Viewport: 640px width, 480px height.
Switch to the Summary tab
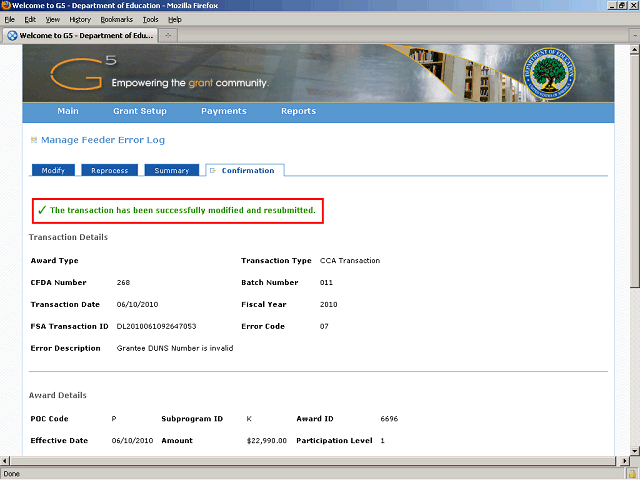tap(171, 170)
